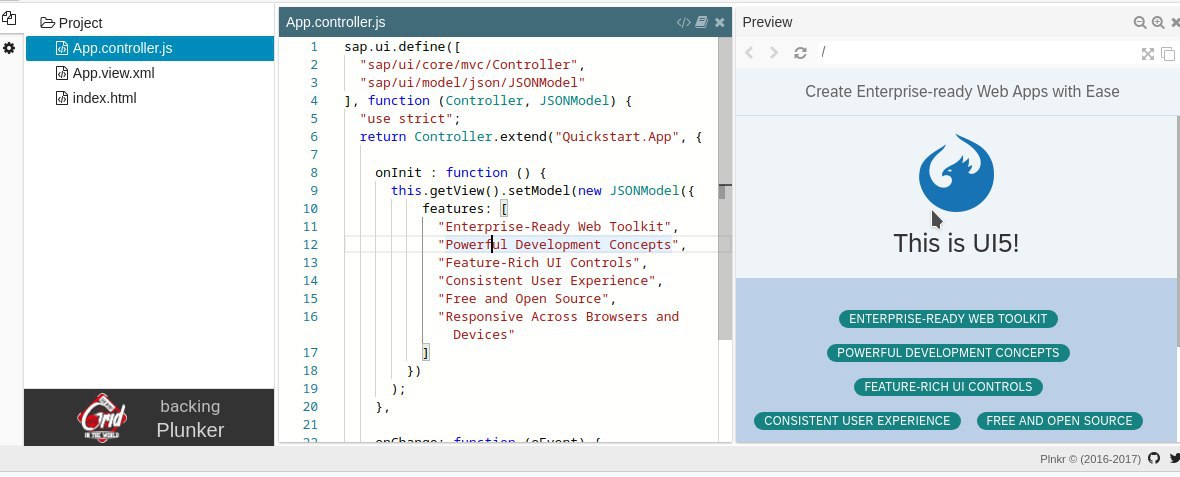Refresh the preview
The image size is (1180, 477).
click(800, 52)
